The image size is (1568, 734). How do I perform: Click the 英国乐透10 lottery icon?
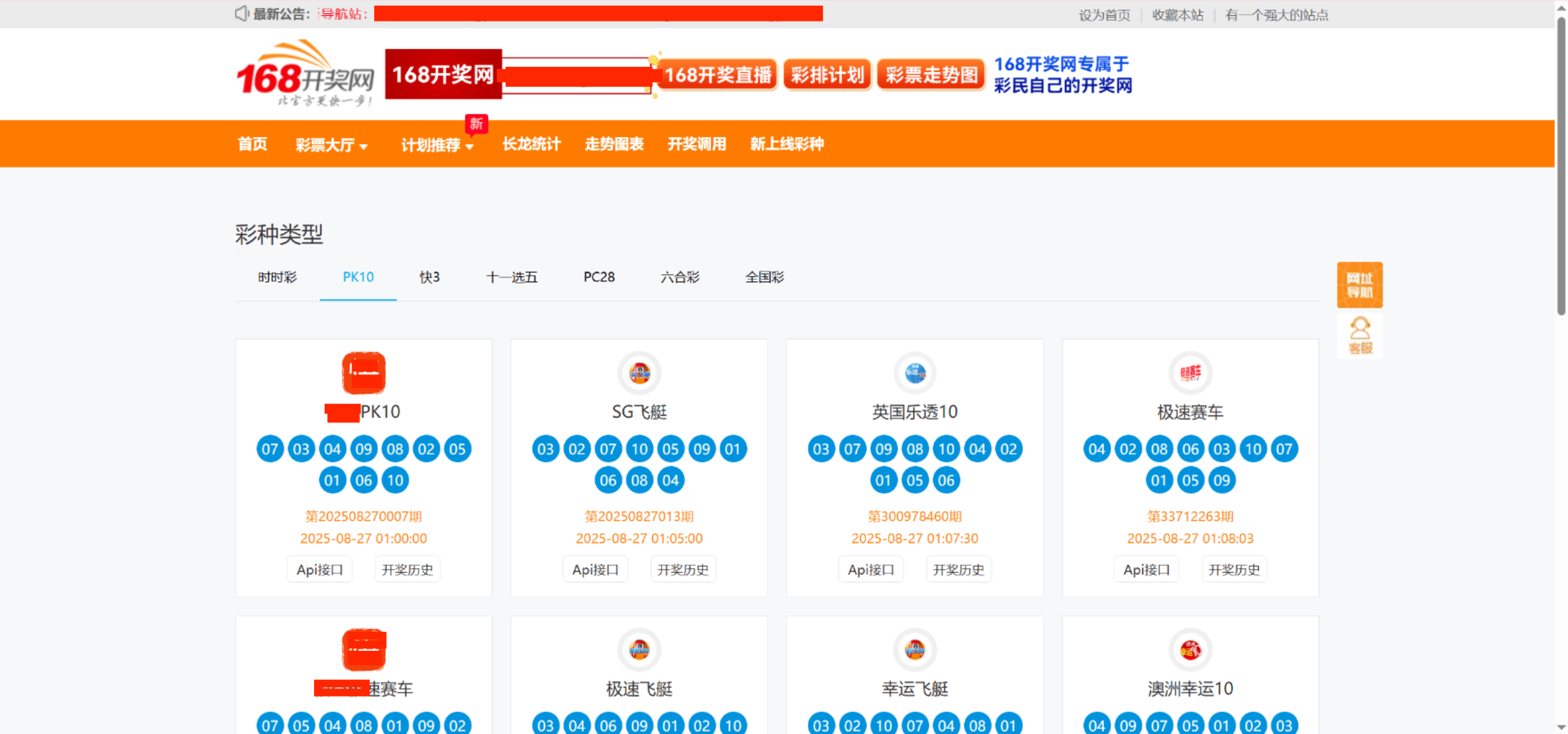914,373
